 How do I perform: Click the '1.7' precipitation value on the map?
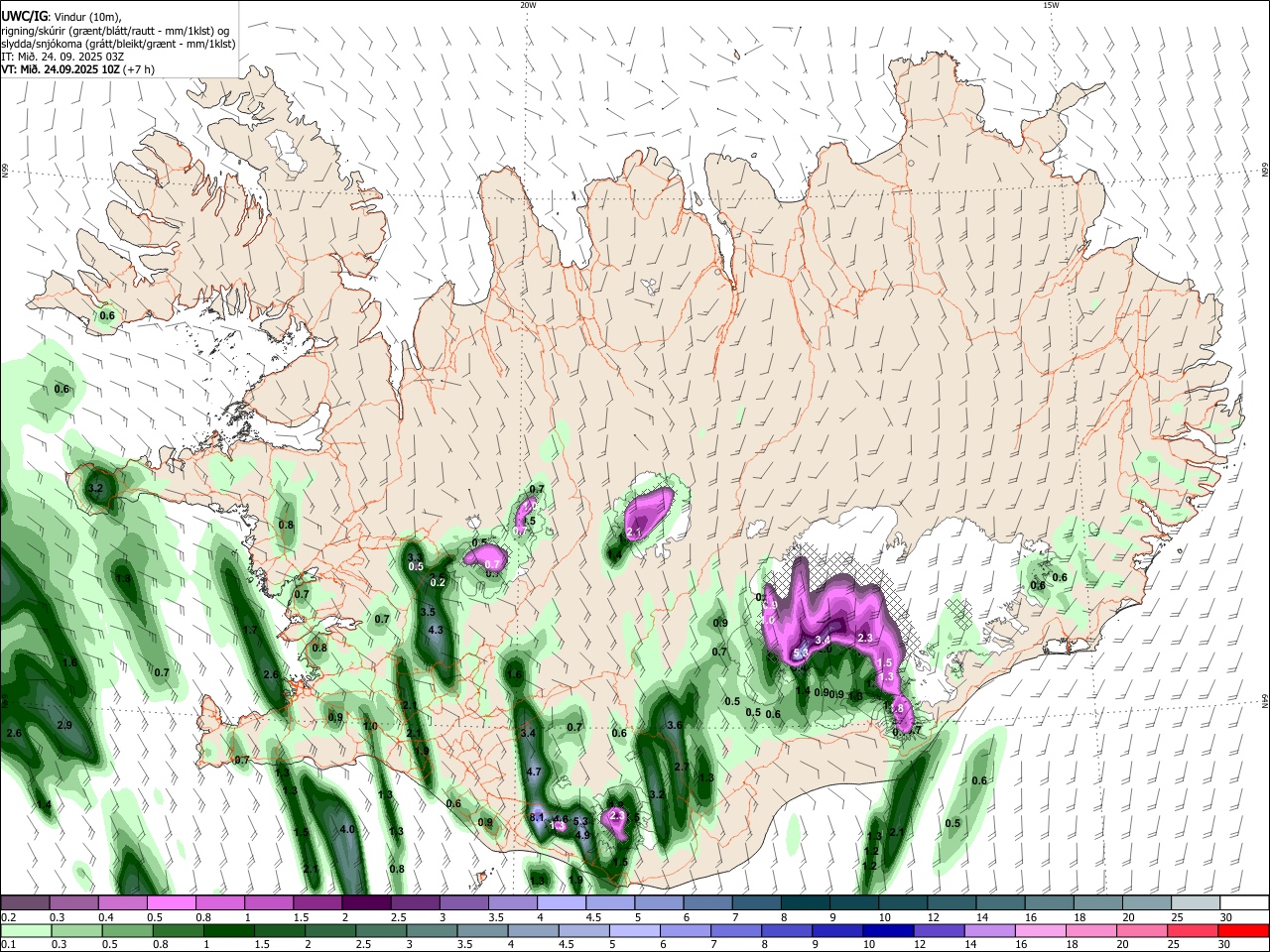click(x=251, y=630)
